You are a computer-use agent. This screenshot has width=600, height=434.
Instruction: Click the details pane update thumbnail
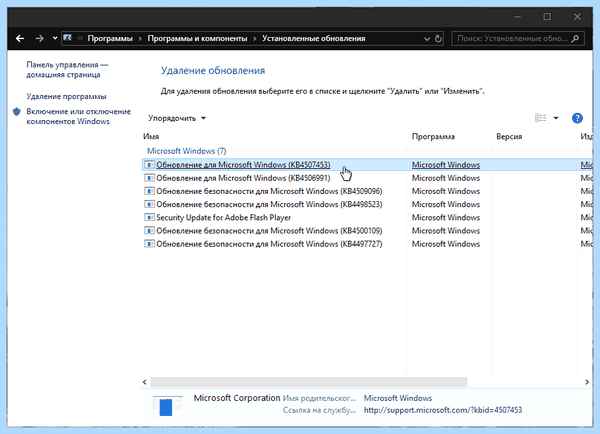point(168,406)
